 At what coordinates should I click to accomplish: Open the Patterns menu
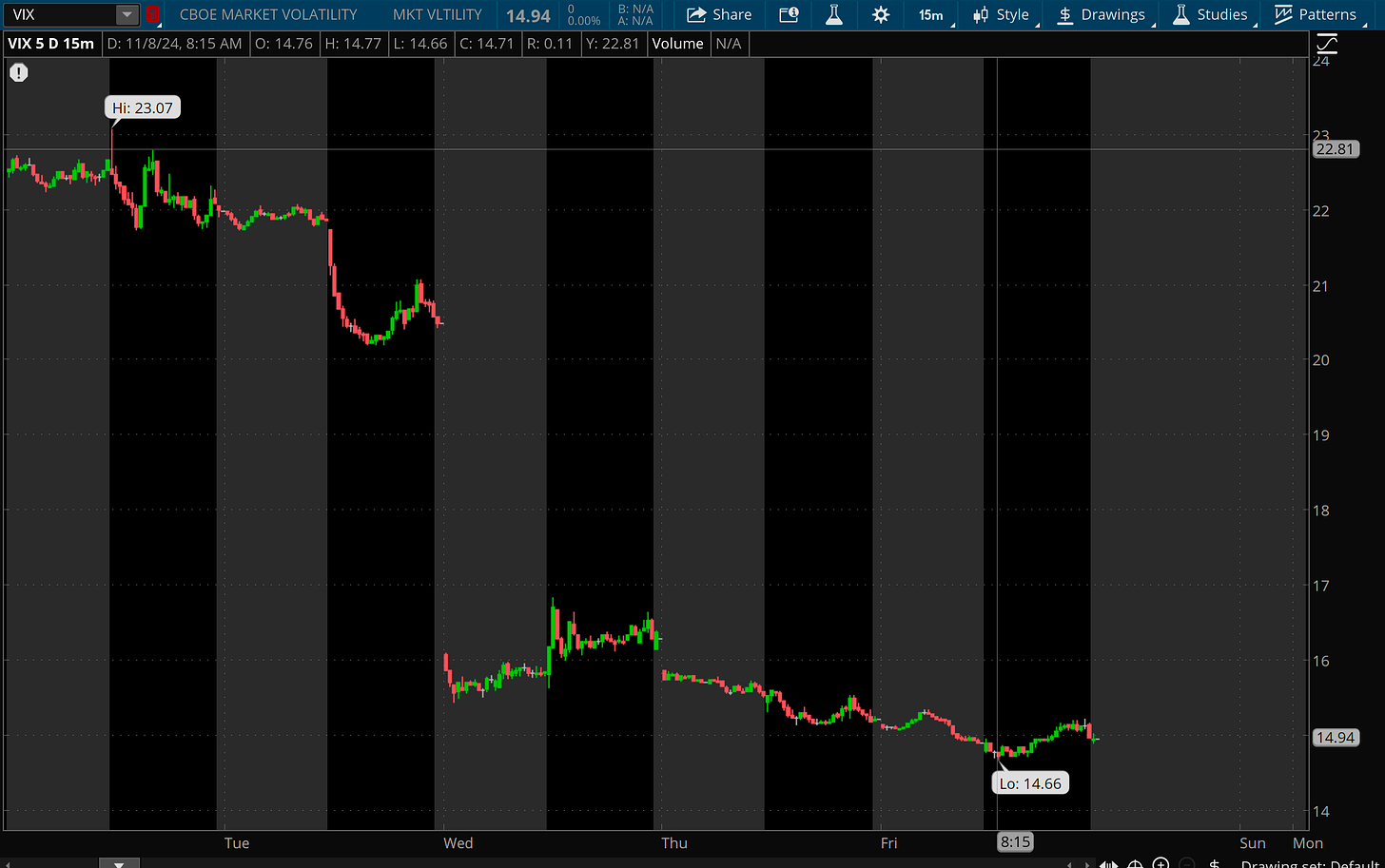tap(1317, 14)
